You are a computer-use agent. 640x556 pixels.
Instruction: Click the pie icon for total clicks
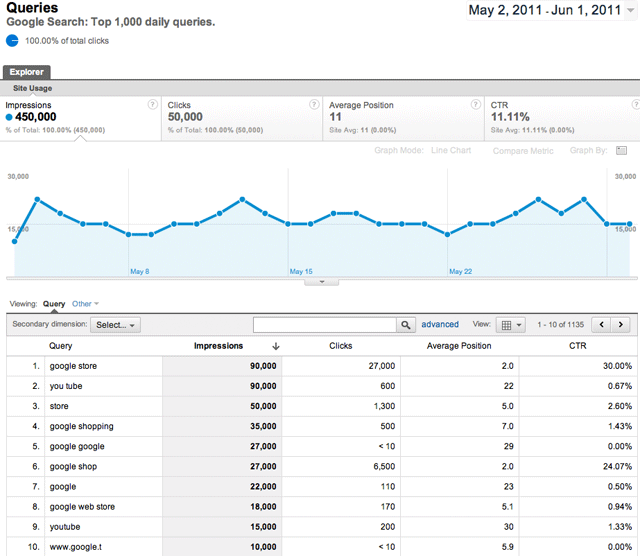[x=12, y=41]
